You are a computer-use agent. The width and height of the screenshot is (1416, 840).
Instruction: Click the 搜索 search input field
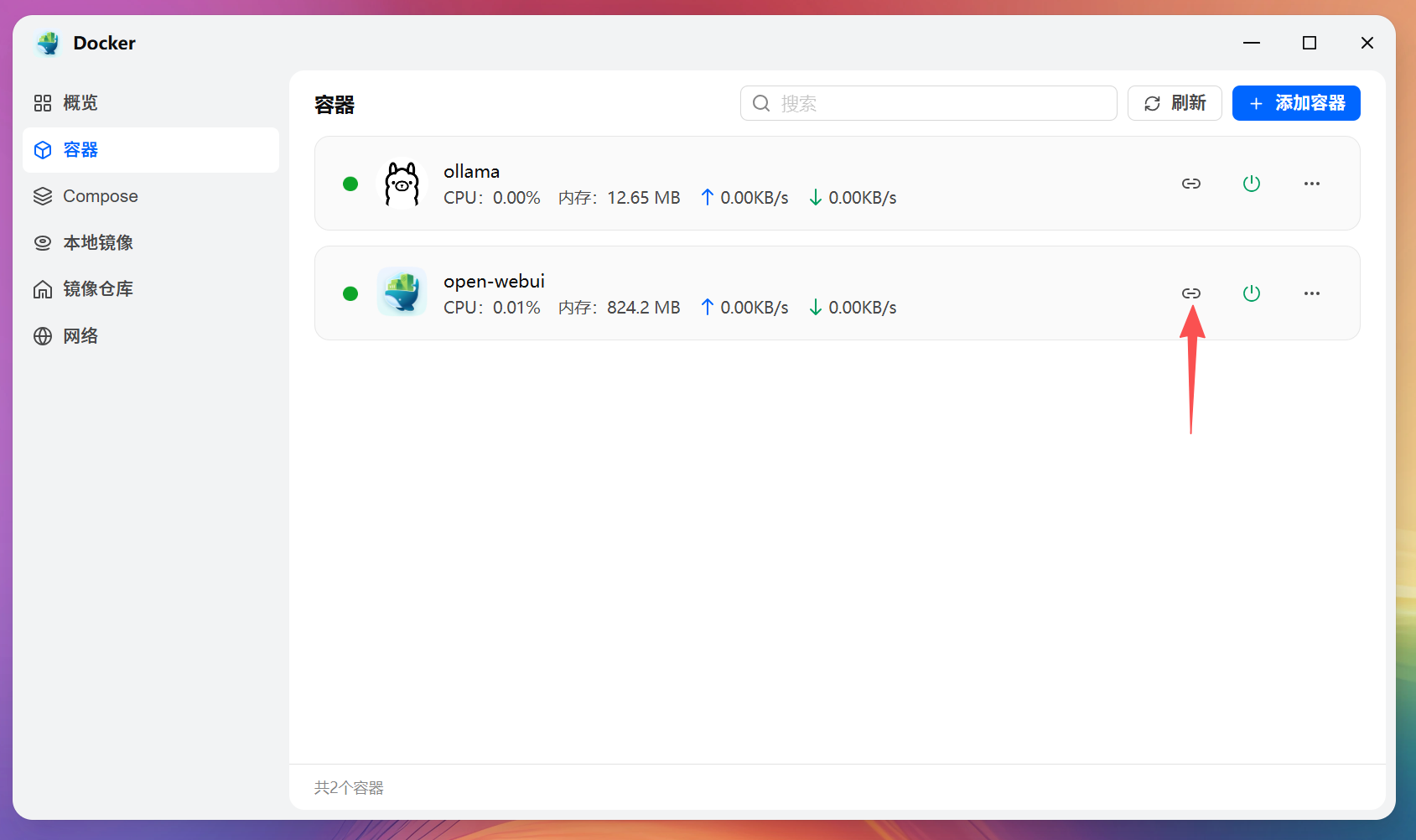pos(928,103)
